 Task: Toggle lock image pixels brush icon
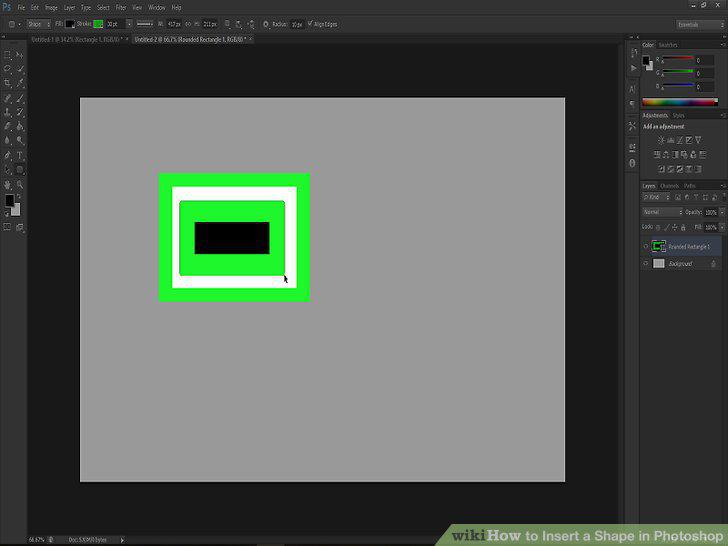pos(667,228)
